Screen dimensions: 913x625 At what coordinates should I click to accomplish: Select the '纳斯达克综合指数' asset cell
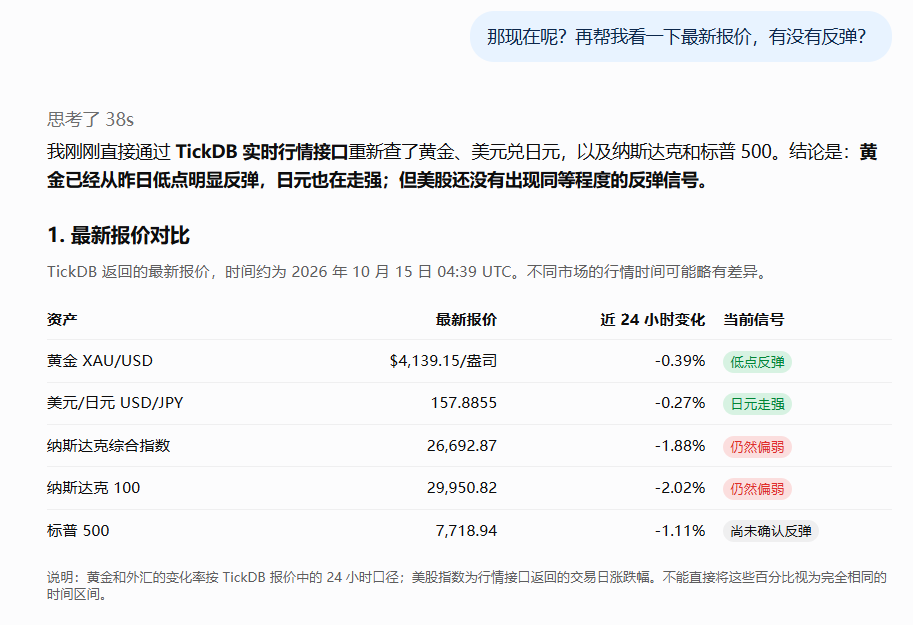point(108,446)
